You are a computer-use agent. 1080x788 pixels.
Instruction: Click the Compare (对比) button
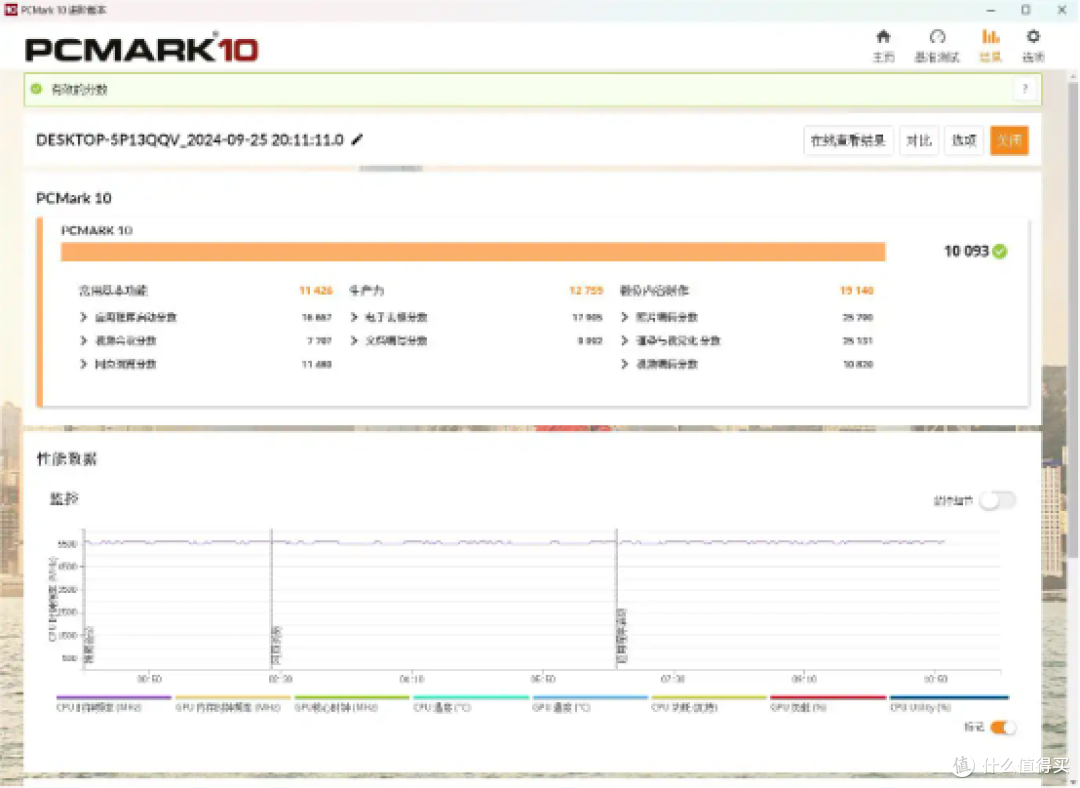tap(919, 141)
